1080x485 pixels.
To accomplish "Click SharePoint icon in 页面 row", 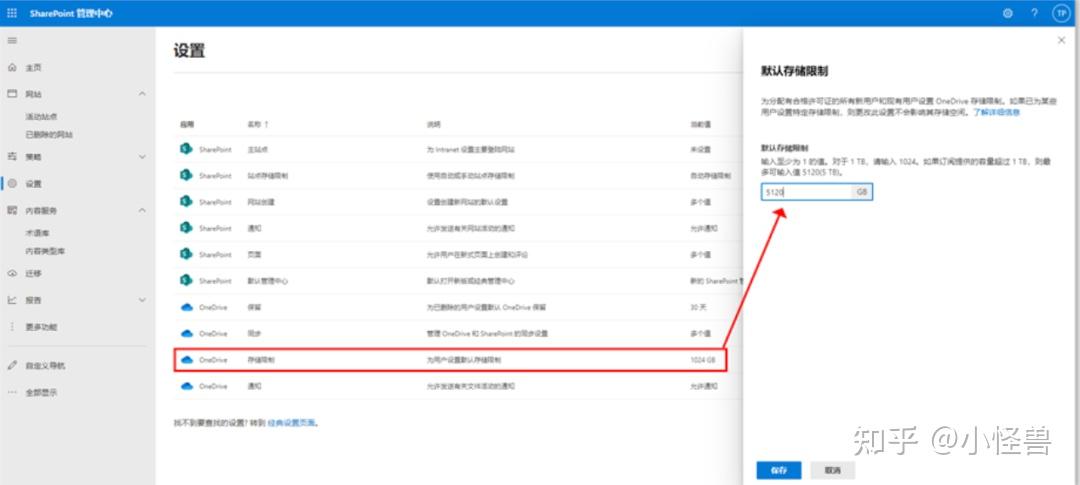I will pyautogui.click(x=185, y=254).
